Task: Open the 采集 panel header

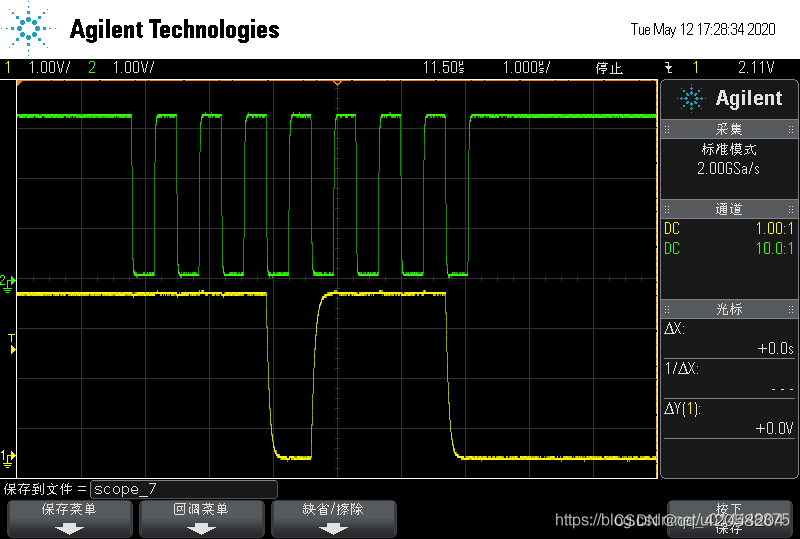Action: [729, 129]
